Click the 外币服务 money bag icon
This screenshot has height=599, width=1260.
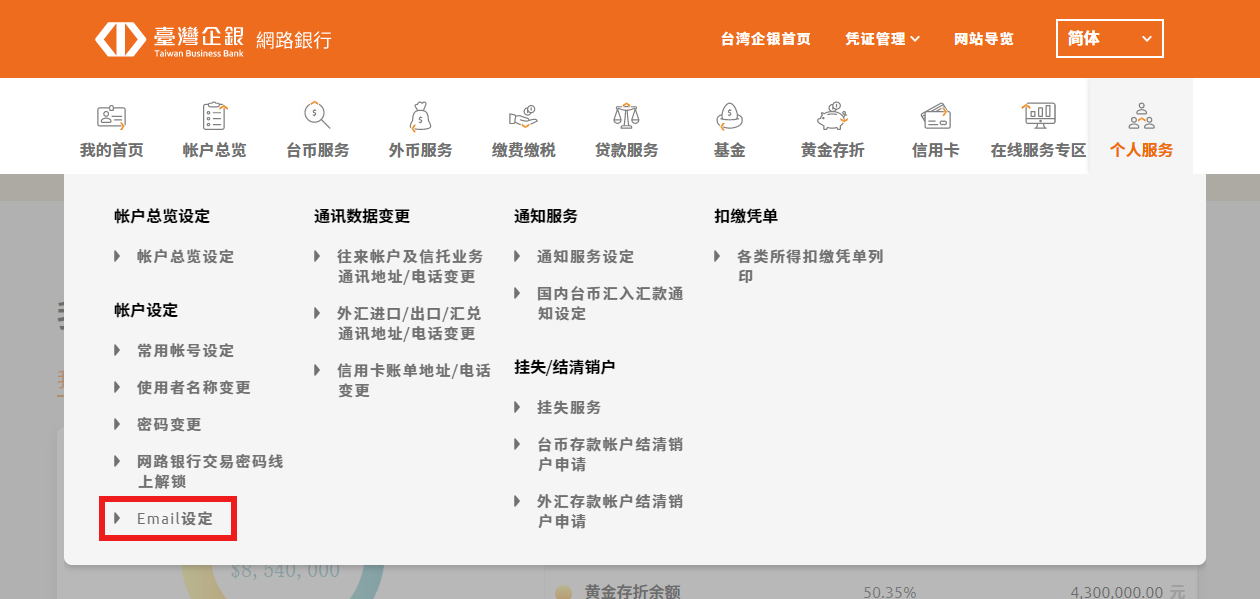coord(420,117)
